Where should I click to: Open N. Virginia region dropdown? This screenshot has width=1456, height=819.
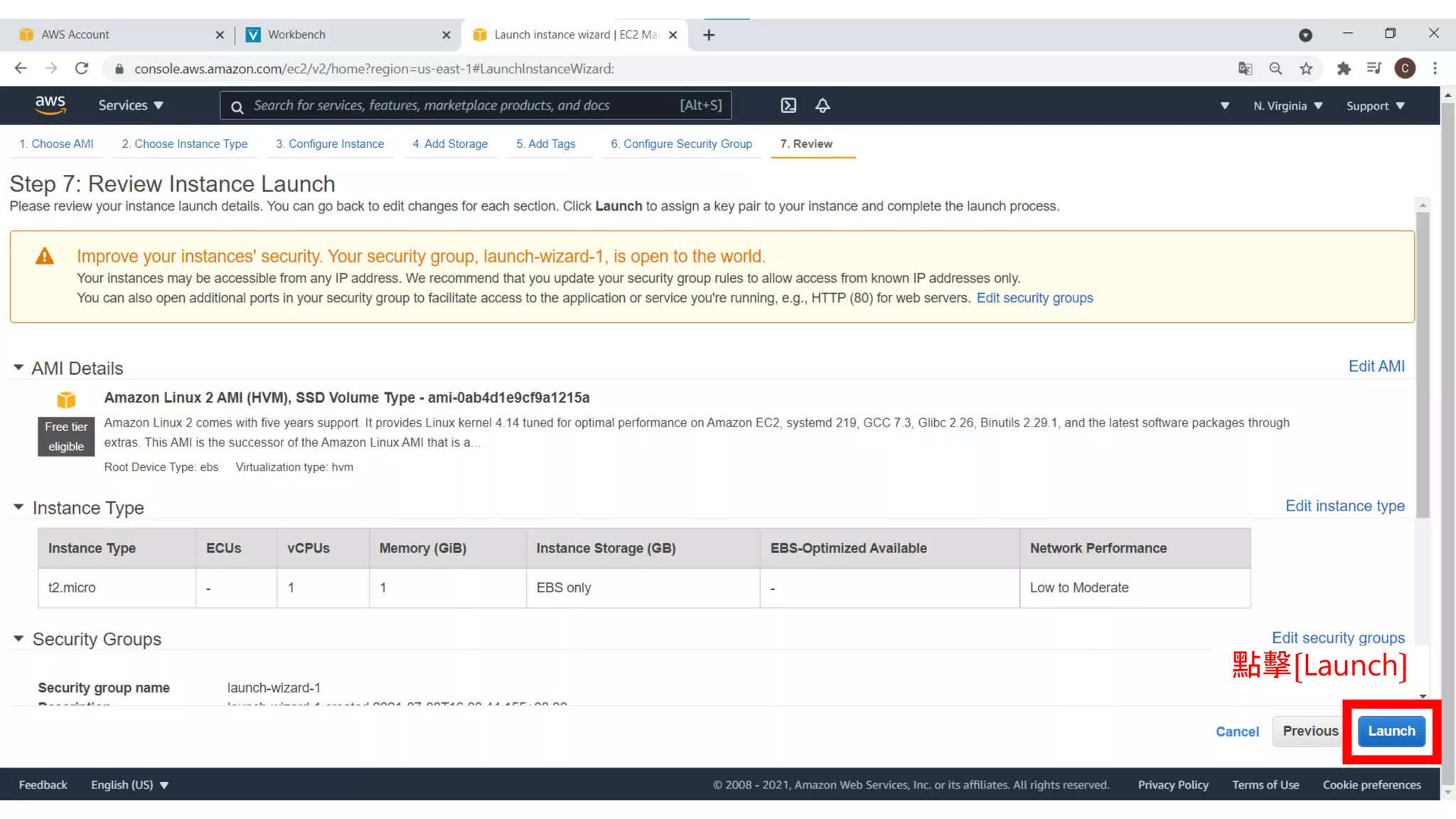point(1288,106)
